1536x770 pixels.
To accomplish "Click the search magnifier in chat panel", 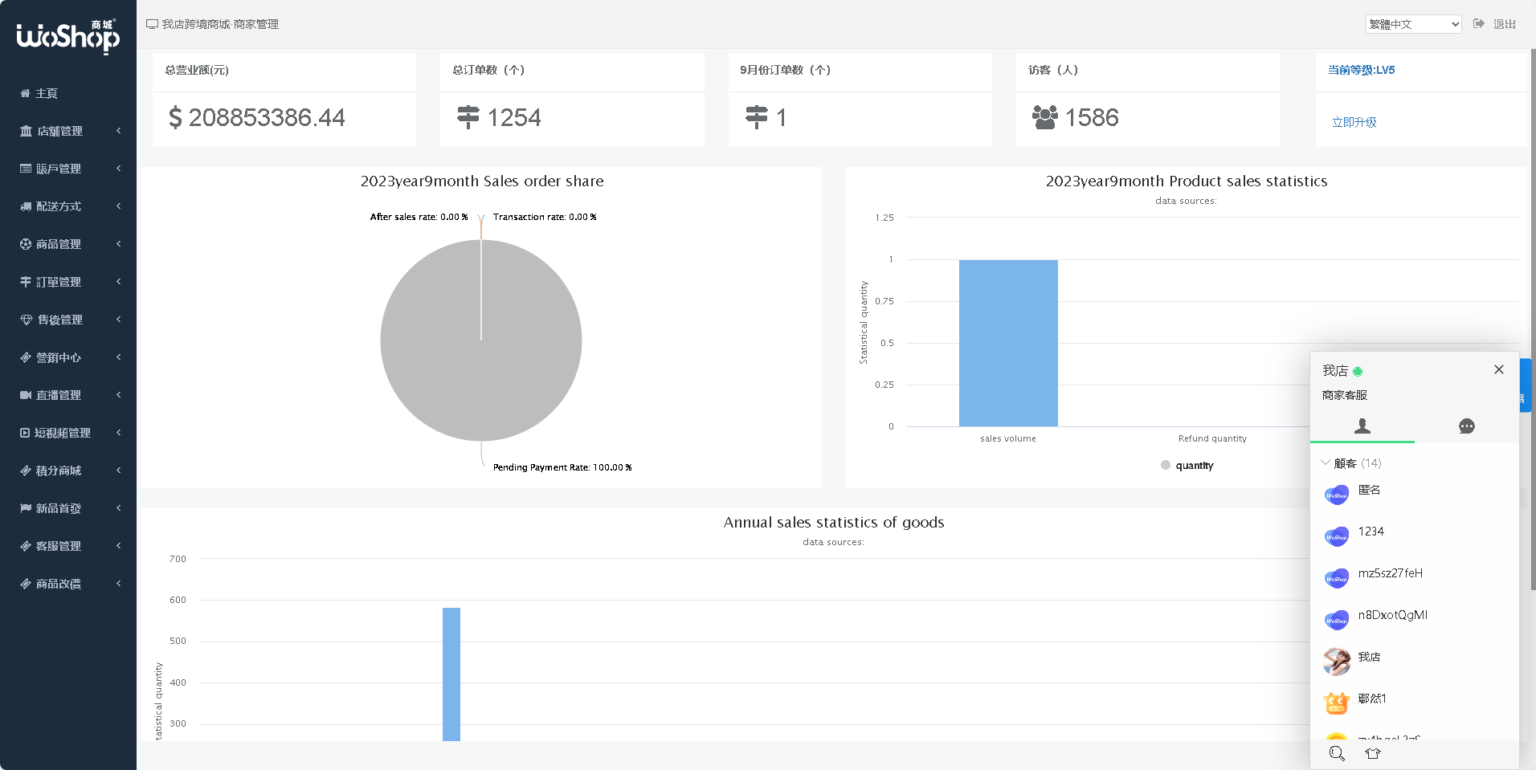I will pyautogui.click(x=1337, y=753).
